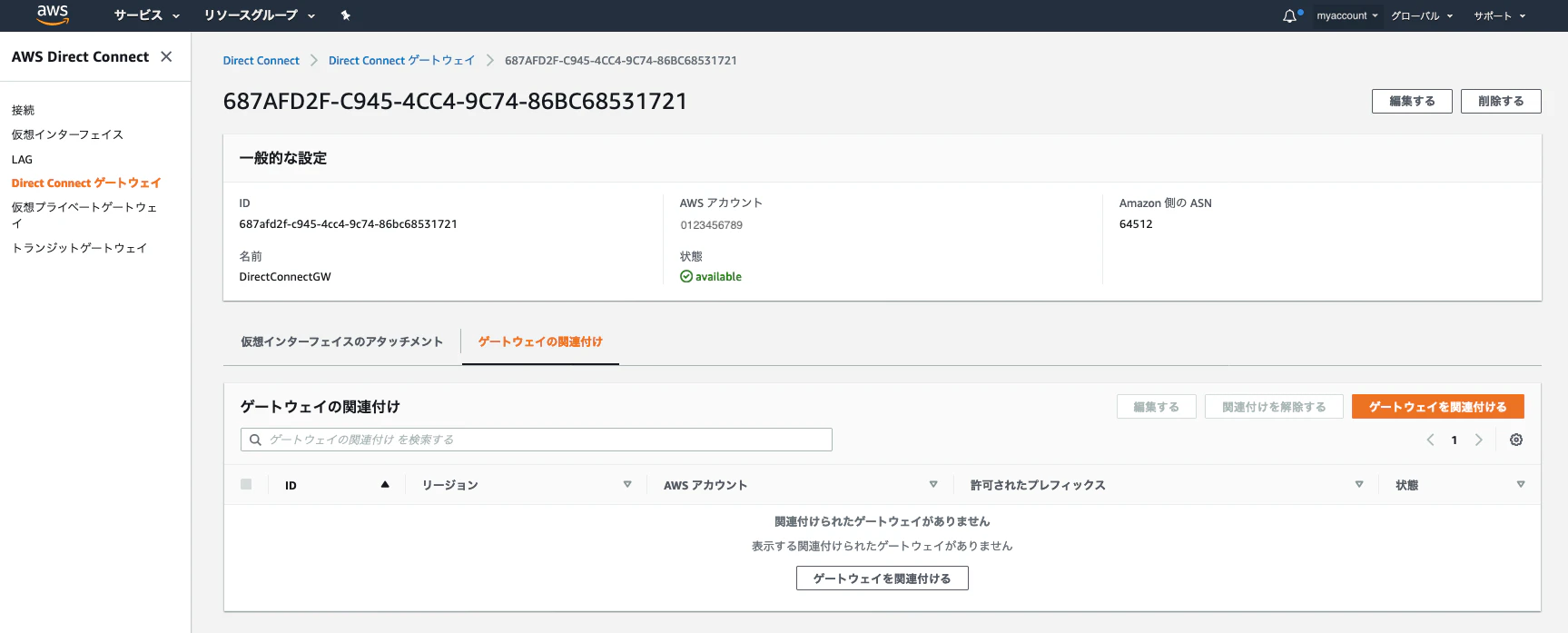
Task: Click the top 編集する button
Action: pos(1412,101)
